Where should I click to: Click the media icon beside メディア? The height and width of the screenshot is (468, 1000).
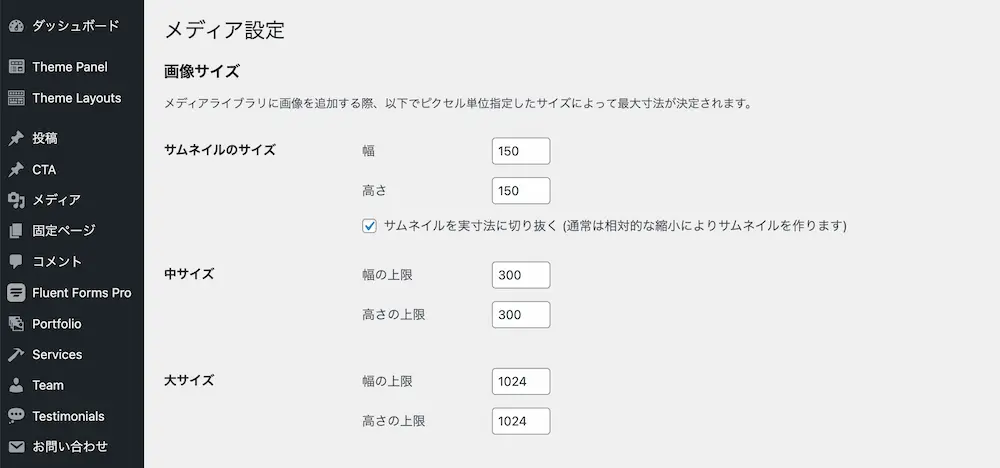point(15,200)
